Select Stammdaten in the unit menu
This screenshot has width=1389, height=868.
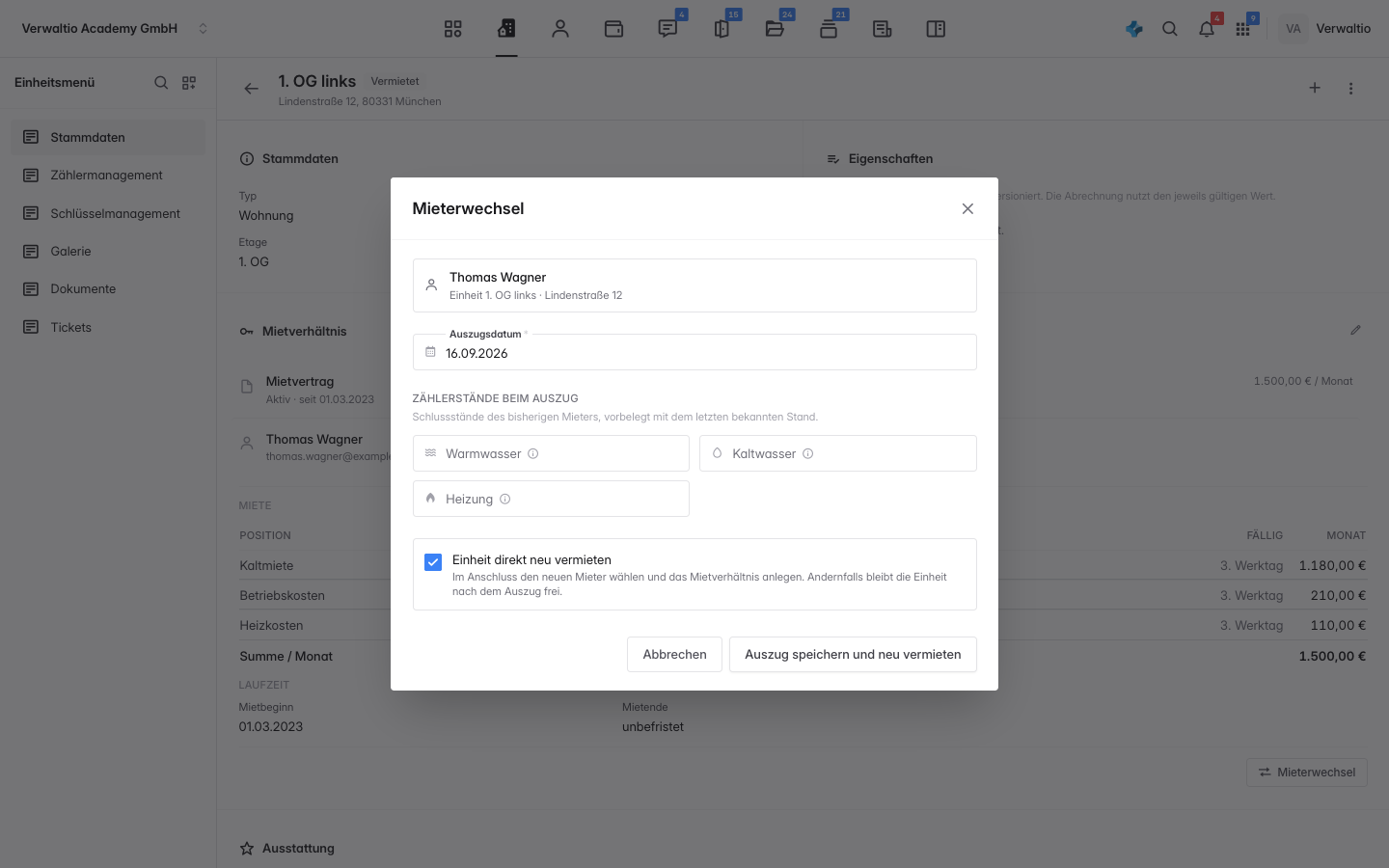coord(108,137)
